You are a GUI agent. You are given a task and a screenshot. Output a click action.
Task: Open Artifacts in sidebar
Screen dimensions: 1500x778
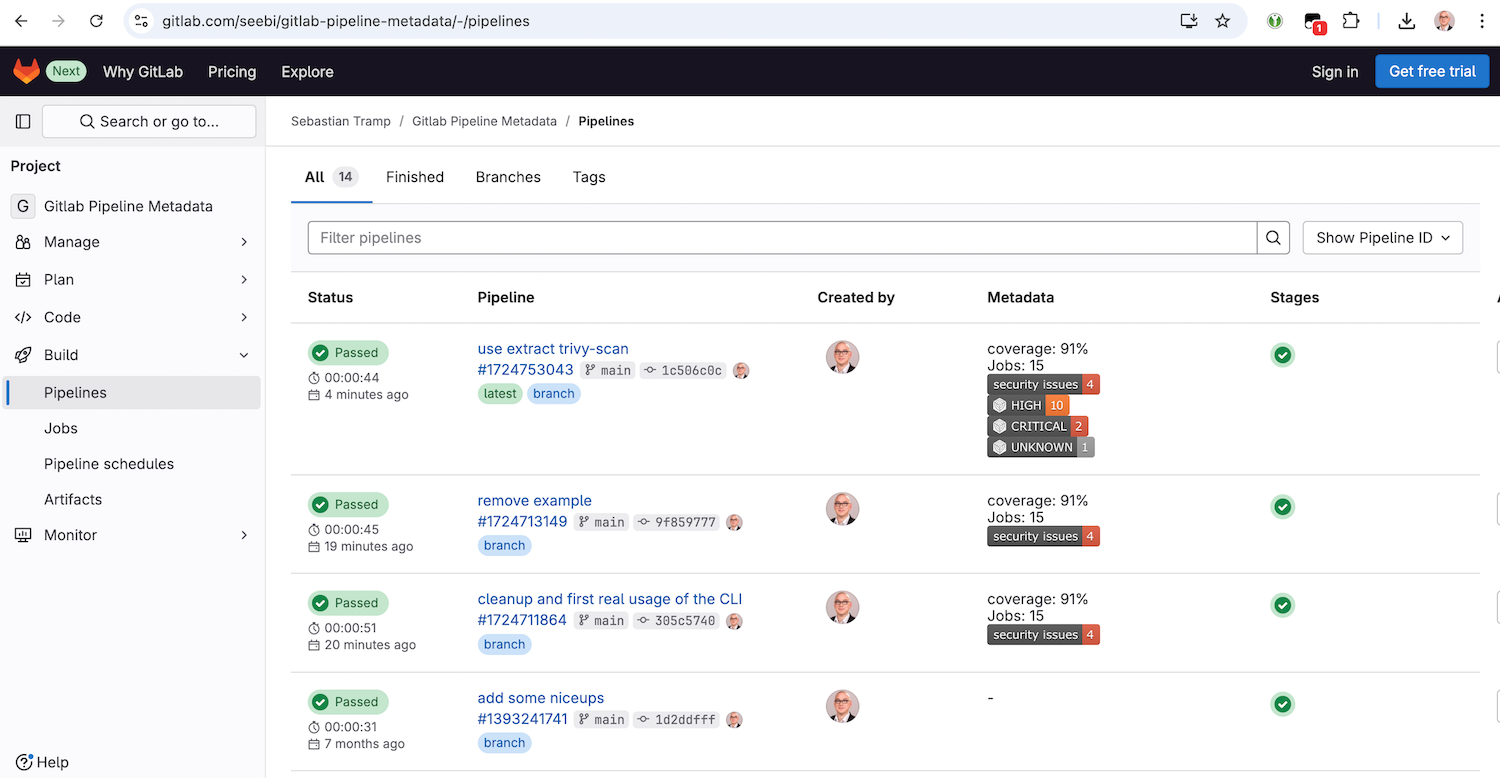click(x=130, y=499)
